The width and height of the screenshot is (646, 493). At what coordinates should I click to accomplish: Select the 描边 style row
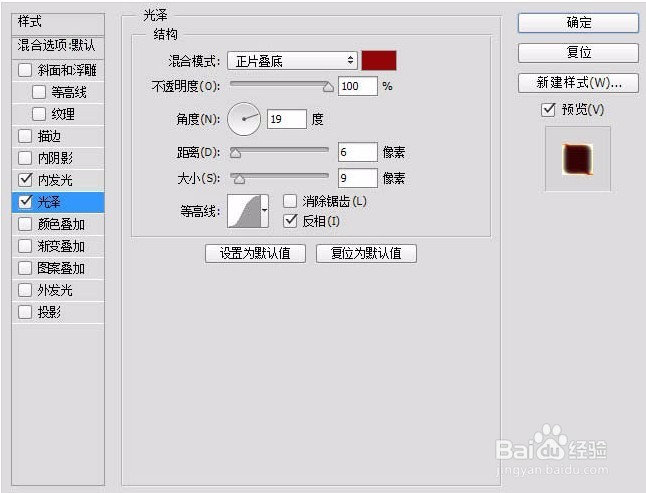click(x=58, y=136)
